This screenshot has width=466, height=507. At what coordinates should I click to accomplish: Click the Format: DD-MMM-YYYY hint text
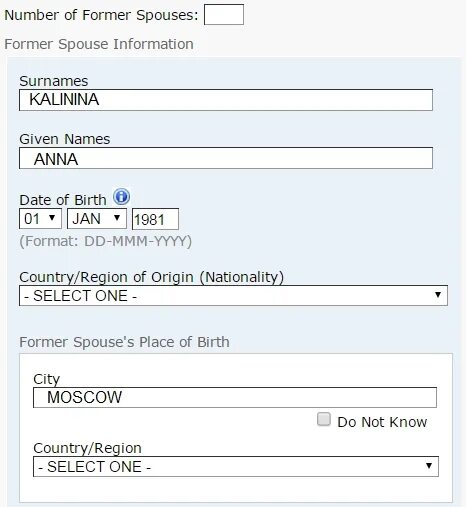point(106,241)
